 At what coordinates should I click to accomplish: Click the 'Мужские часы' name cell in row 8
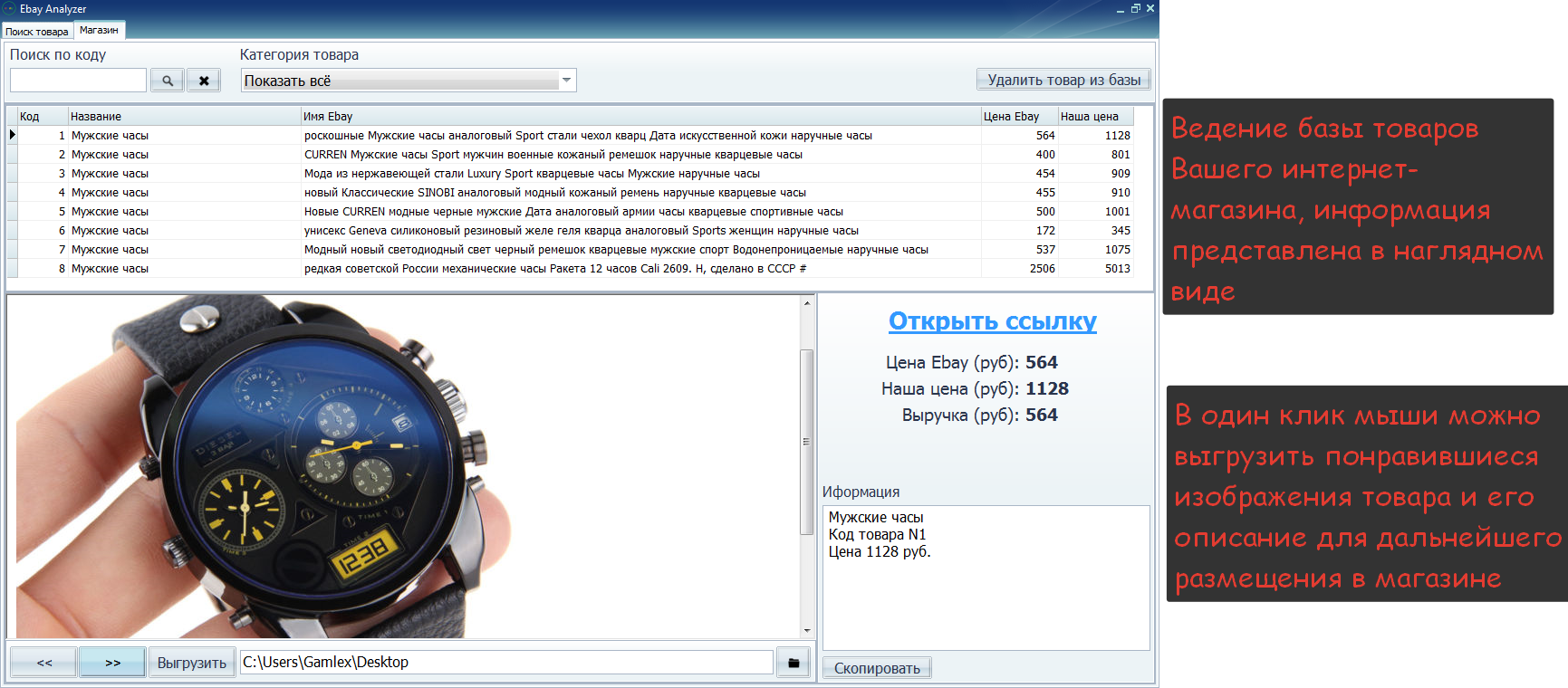[x=185, y=269]
